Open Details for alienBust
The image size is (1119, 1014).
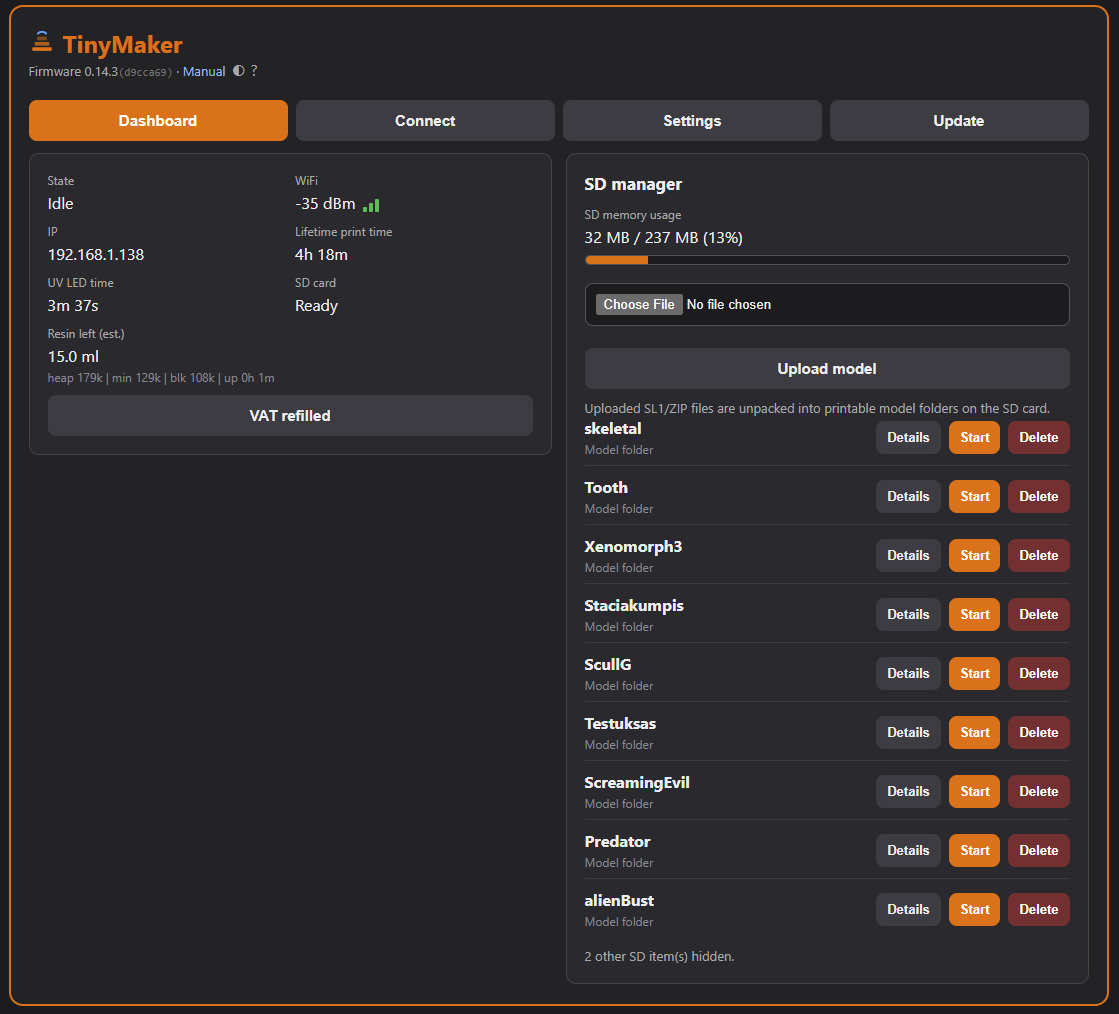(908, 910)
